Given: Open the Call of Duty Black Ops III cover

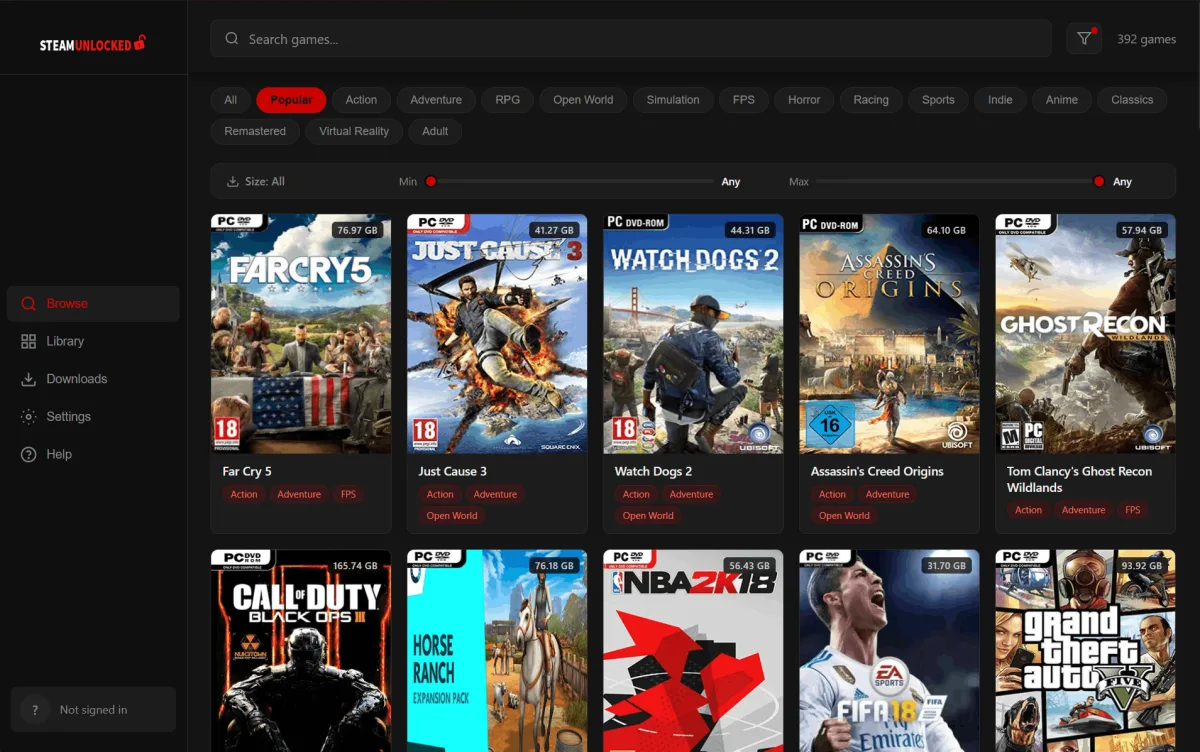Looking at the screenshot, I should coord(301,651).
